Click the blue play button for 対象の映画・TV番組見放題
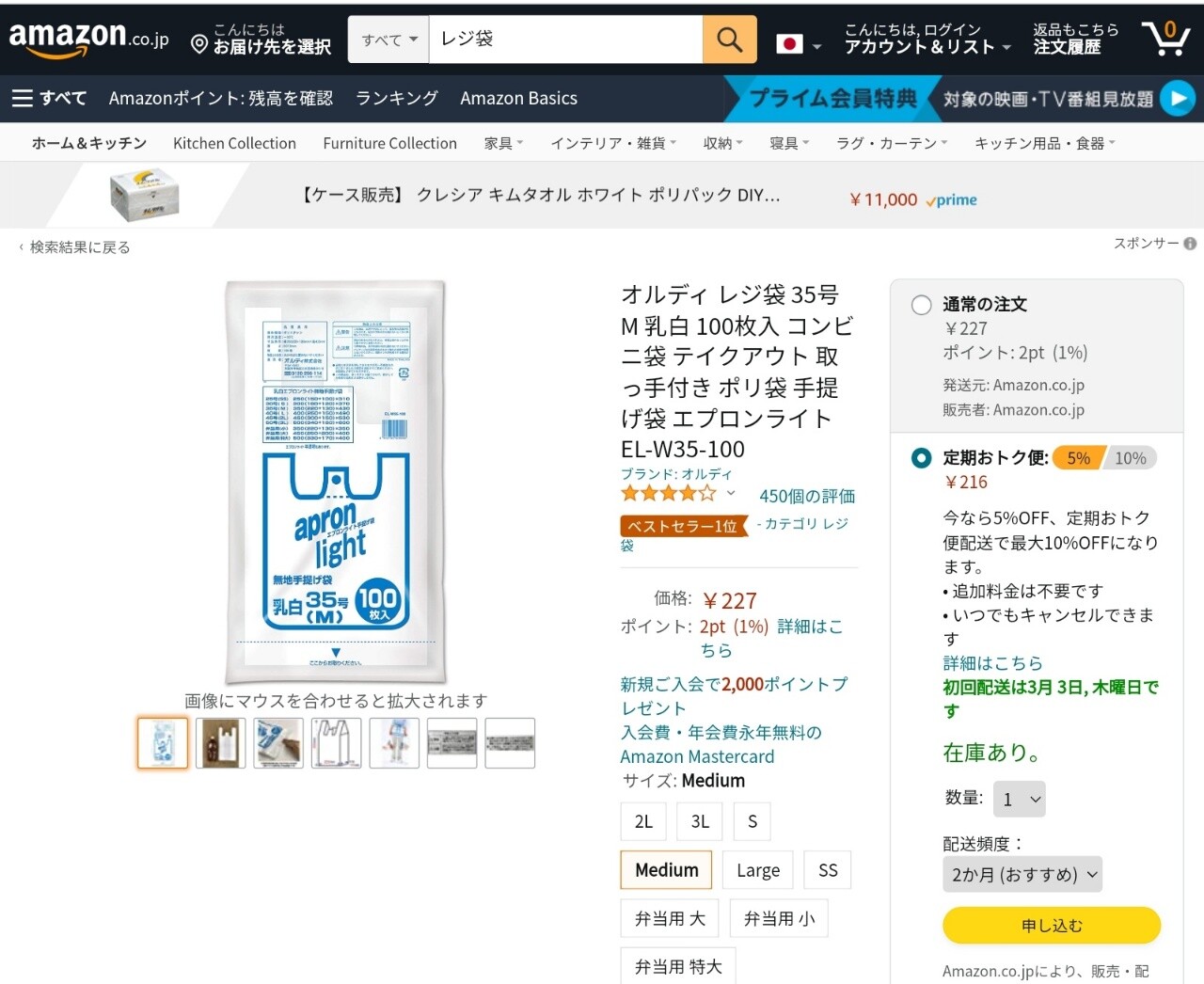The height and width of the screenshot is (984, 1204). (1177, 98)
